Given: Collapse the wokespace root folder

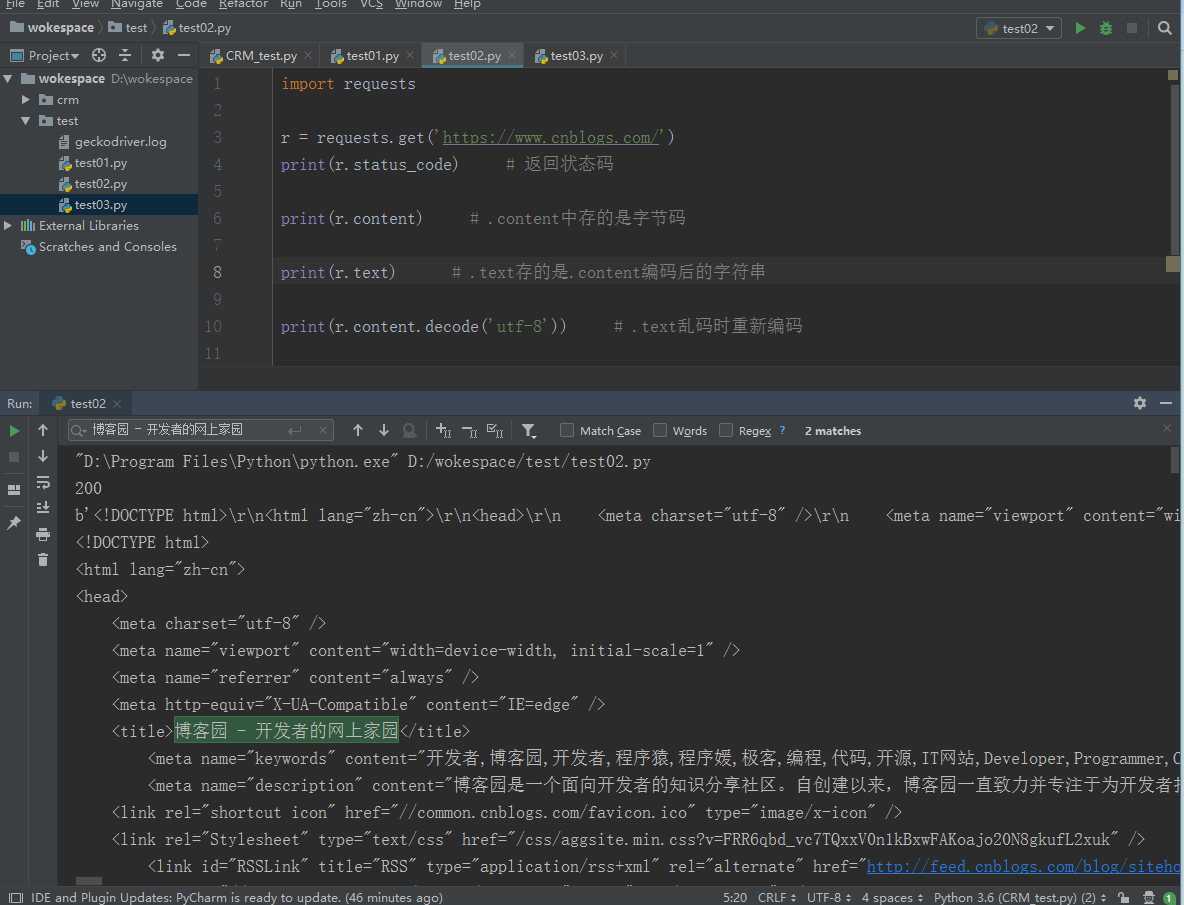Looking at the screenshot, I should [x=8, y=78].
